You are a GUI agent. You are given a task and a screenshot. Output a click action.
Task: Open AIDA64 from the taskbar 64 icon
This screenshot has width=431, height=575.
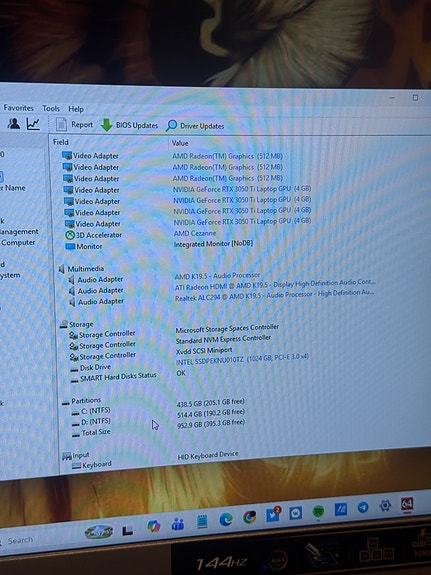(x=407, y=504)
